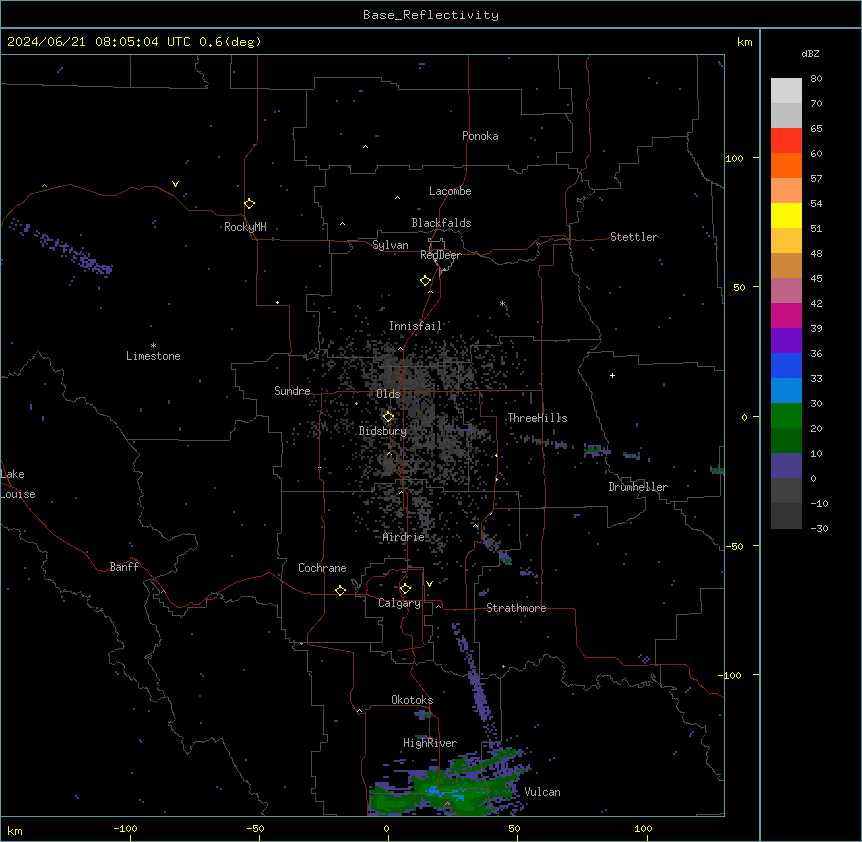The image size is (862, 842).
Task: Click the white 80 dBZ legend swatch
Action: tap(786, 91)
